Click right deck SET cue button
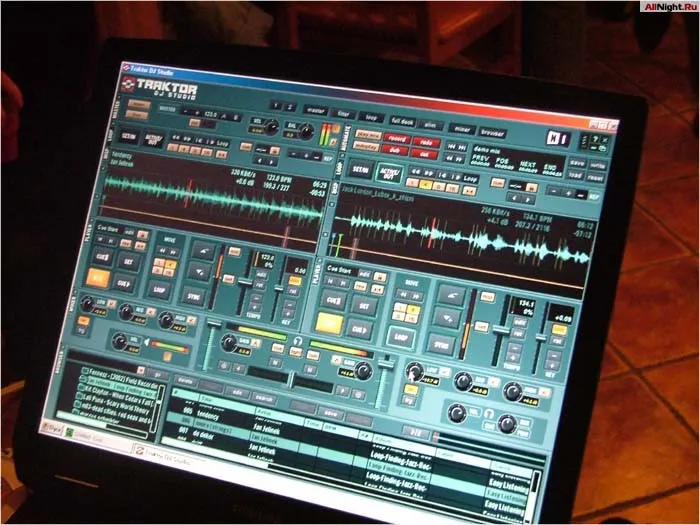The height and width of the screenshot is (525, 700). pos(363,307)
